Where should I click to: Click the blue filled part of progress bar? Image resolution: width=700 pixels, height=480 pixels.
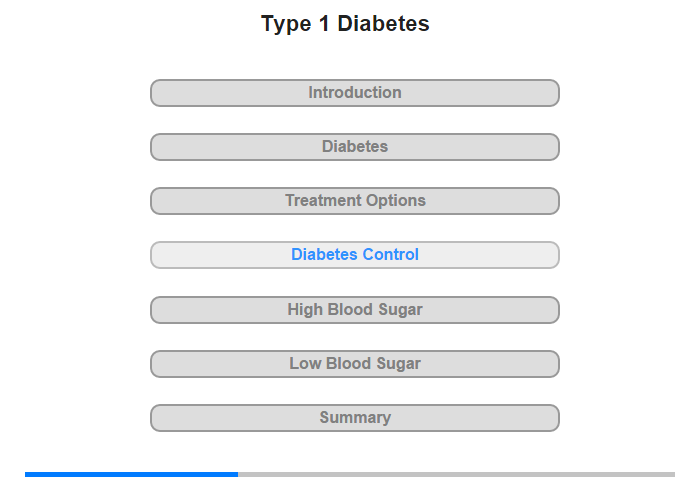130,474
